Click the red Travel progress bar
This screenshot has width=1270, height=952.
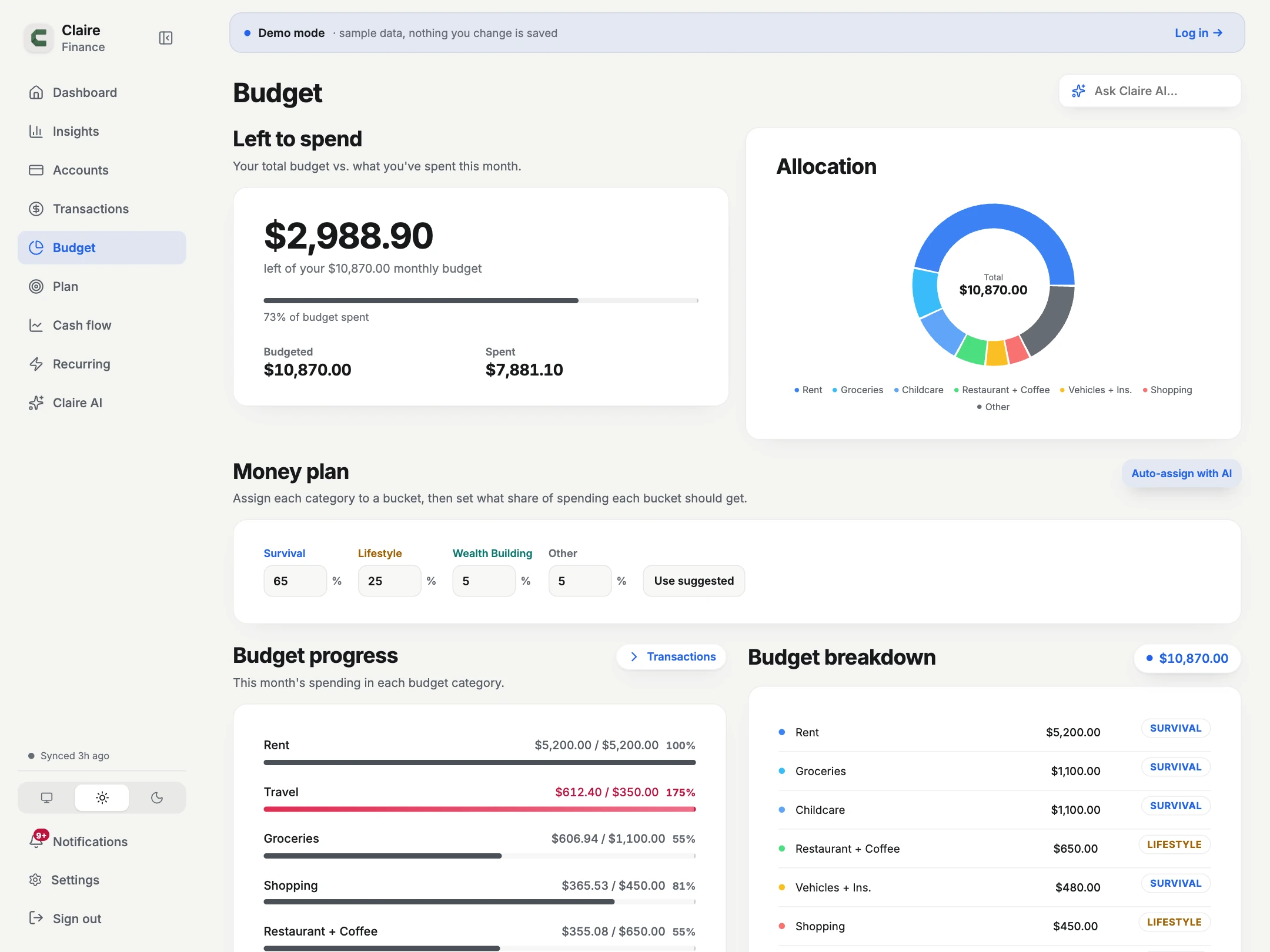[480, 809]
